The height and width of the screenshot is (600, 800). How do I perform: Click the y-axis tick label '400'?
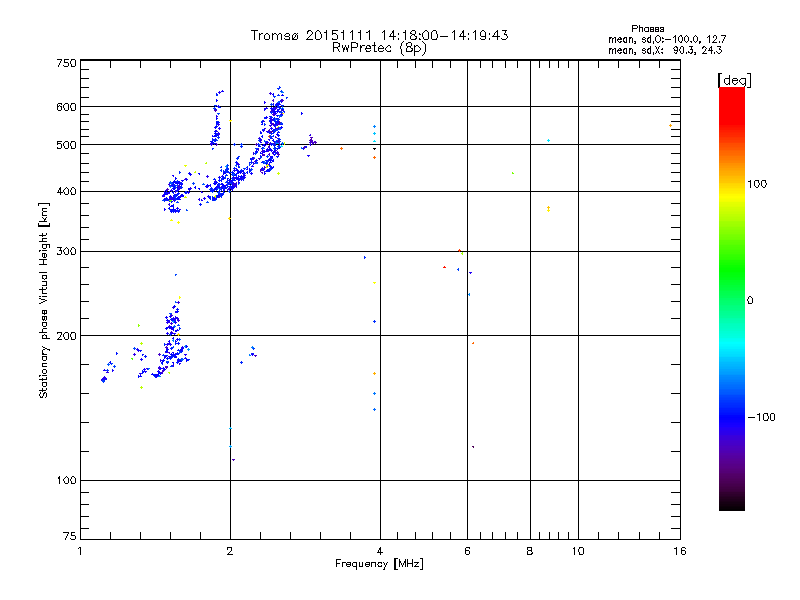[x=66, y=192]
